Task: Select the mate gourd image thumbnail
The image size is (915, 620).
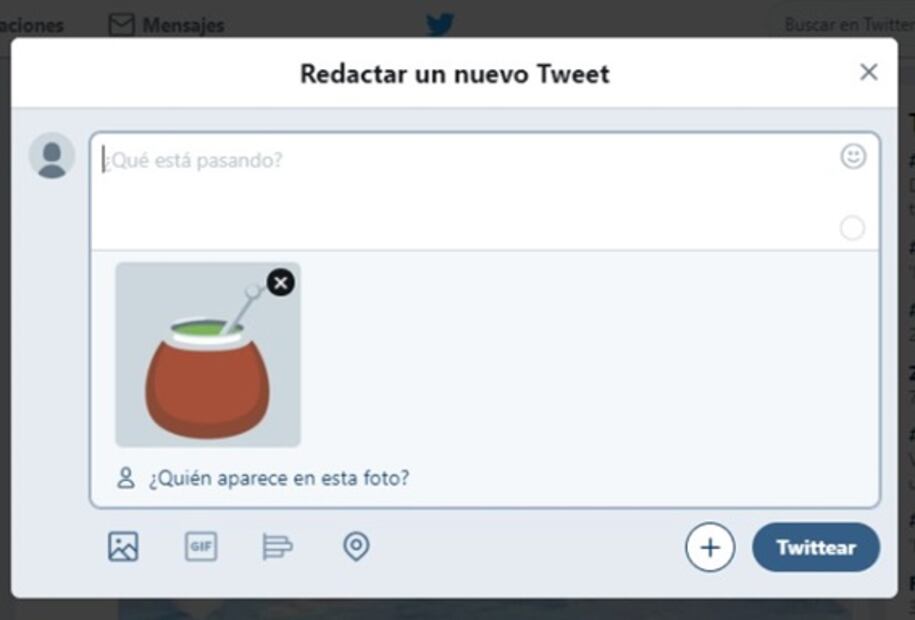Action: [208, 355]
